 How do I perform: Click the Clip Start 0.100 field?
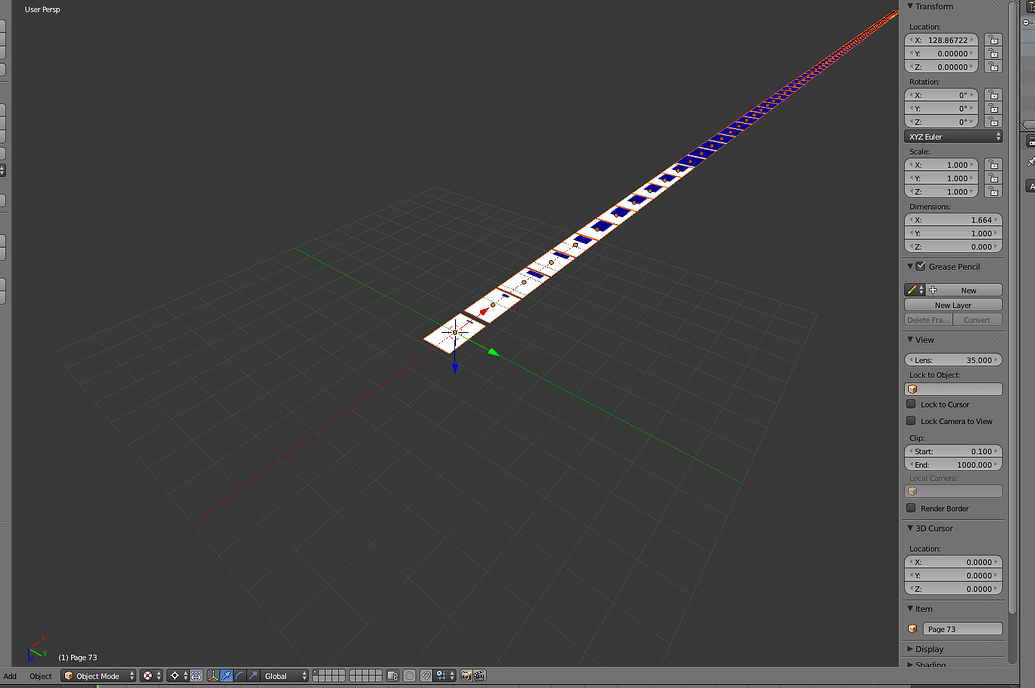click(x=953, y=451)
